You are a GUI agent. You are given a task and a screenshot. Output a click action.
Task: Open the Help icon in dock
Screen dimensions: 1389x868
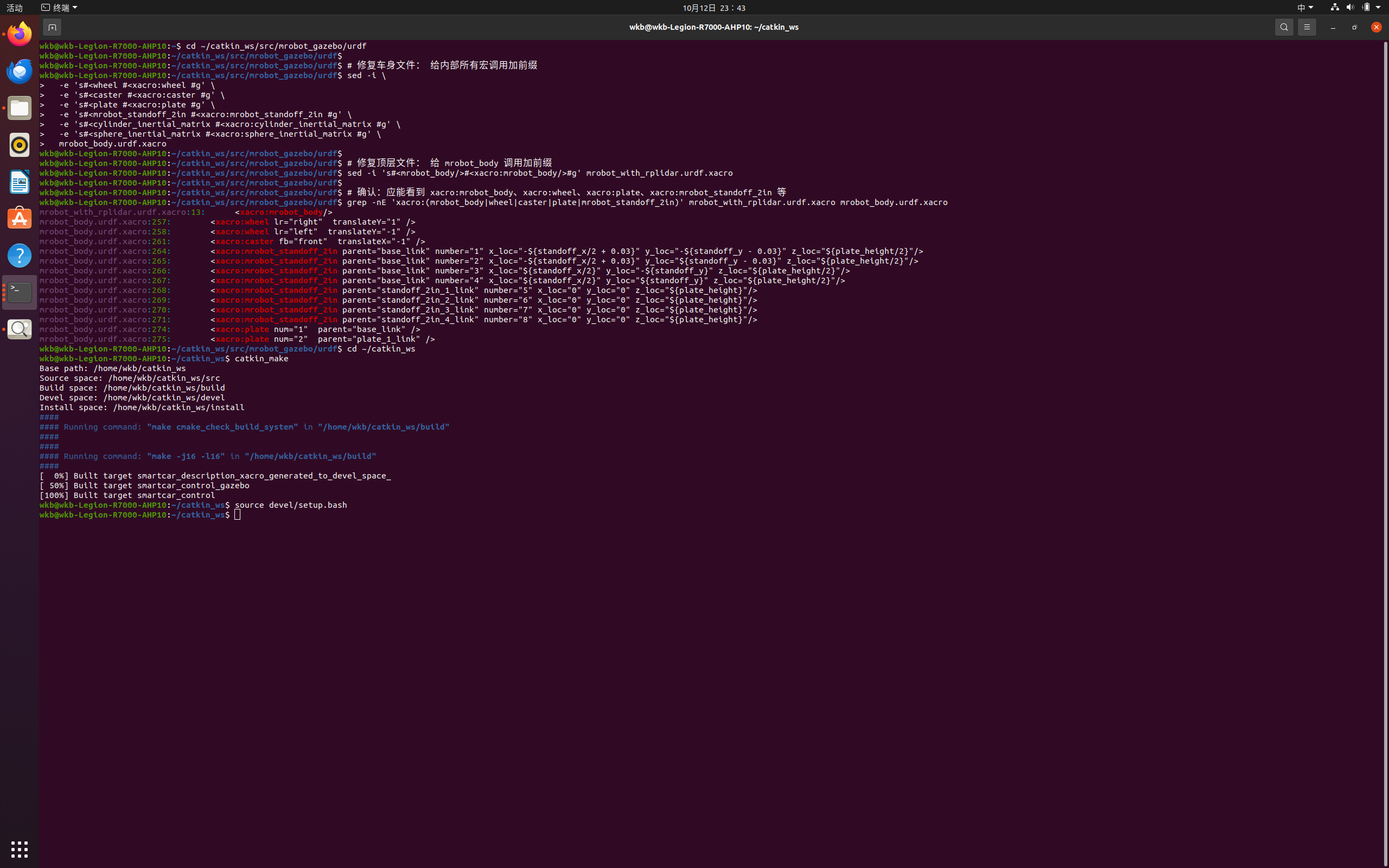coord(20,256)
